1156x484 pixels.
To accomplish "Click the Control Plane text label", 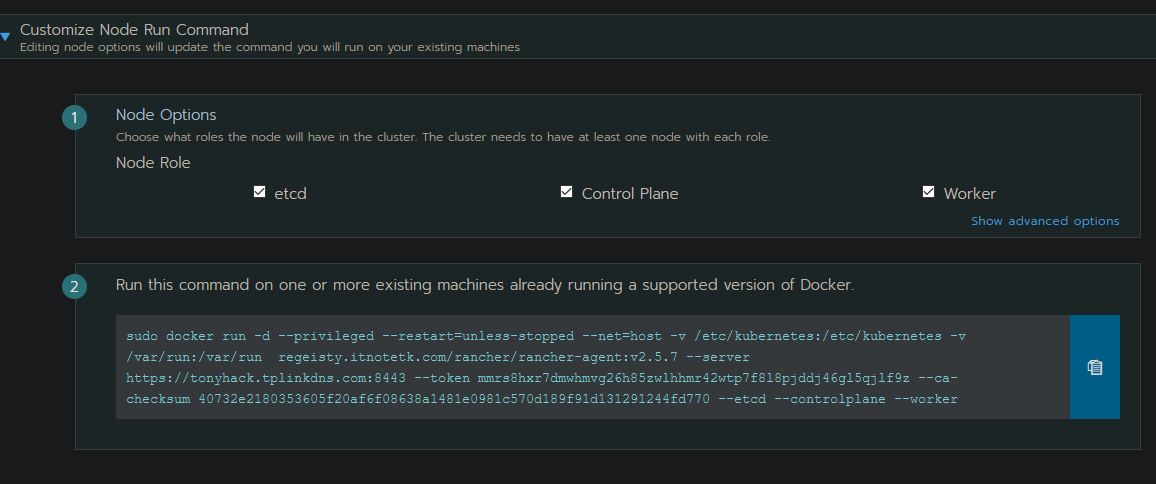I will point(630,194).
